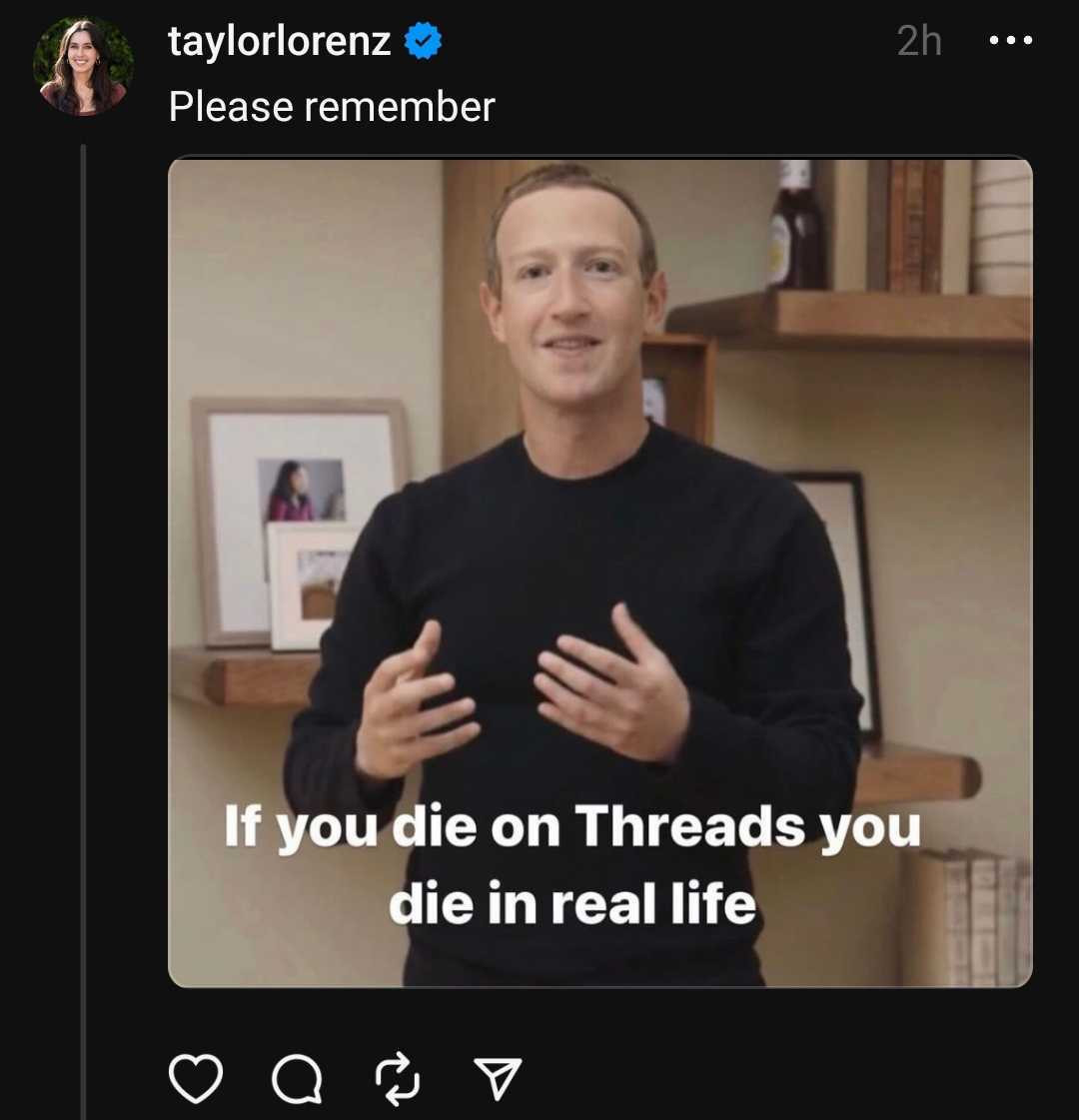Visit the taylorlorenz username link

point(279,41)
